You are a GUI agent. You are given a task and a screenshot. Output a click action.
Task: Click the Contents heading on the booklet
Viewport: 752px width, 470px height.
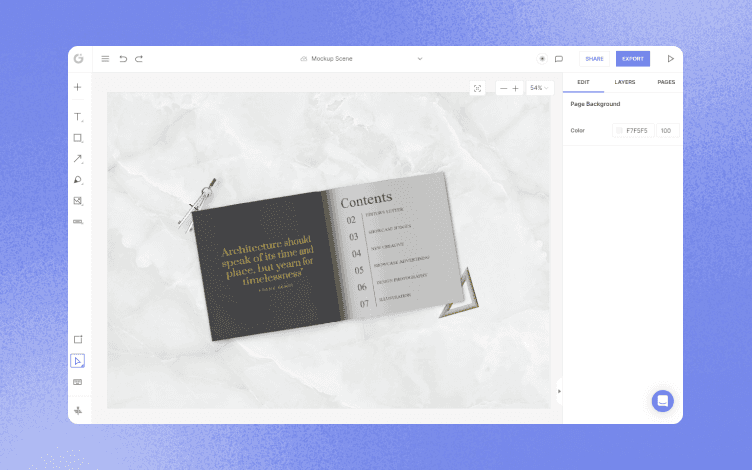pos(366,200)
